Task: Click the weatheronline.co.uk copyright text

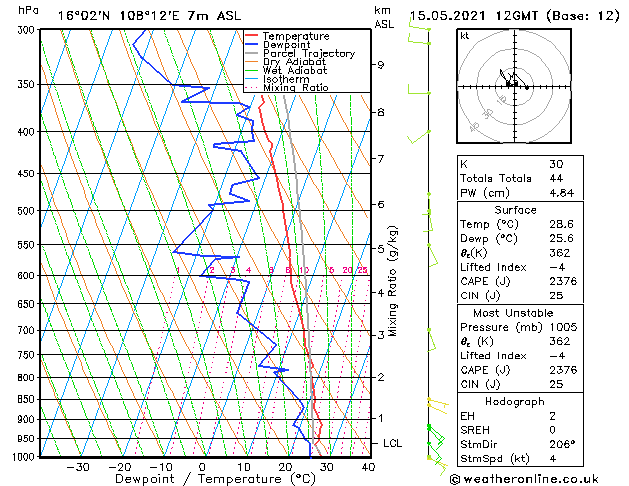Action: tap(524, 479)
